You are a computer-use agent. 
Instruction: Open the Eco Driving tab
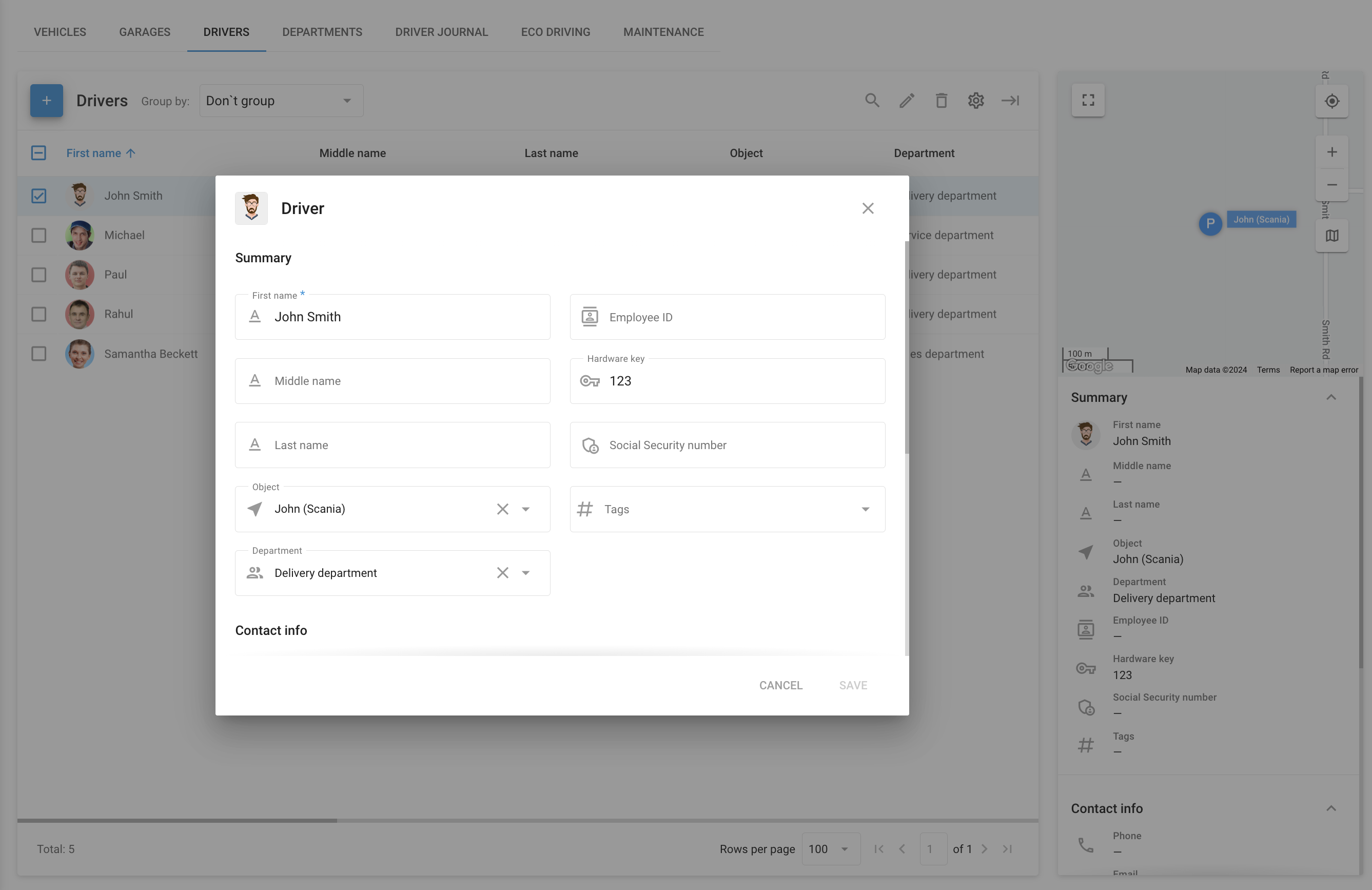(x=555, y=32)
